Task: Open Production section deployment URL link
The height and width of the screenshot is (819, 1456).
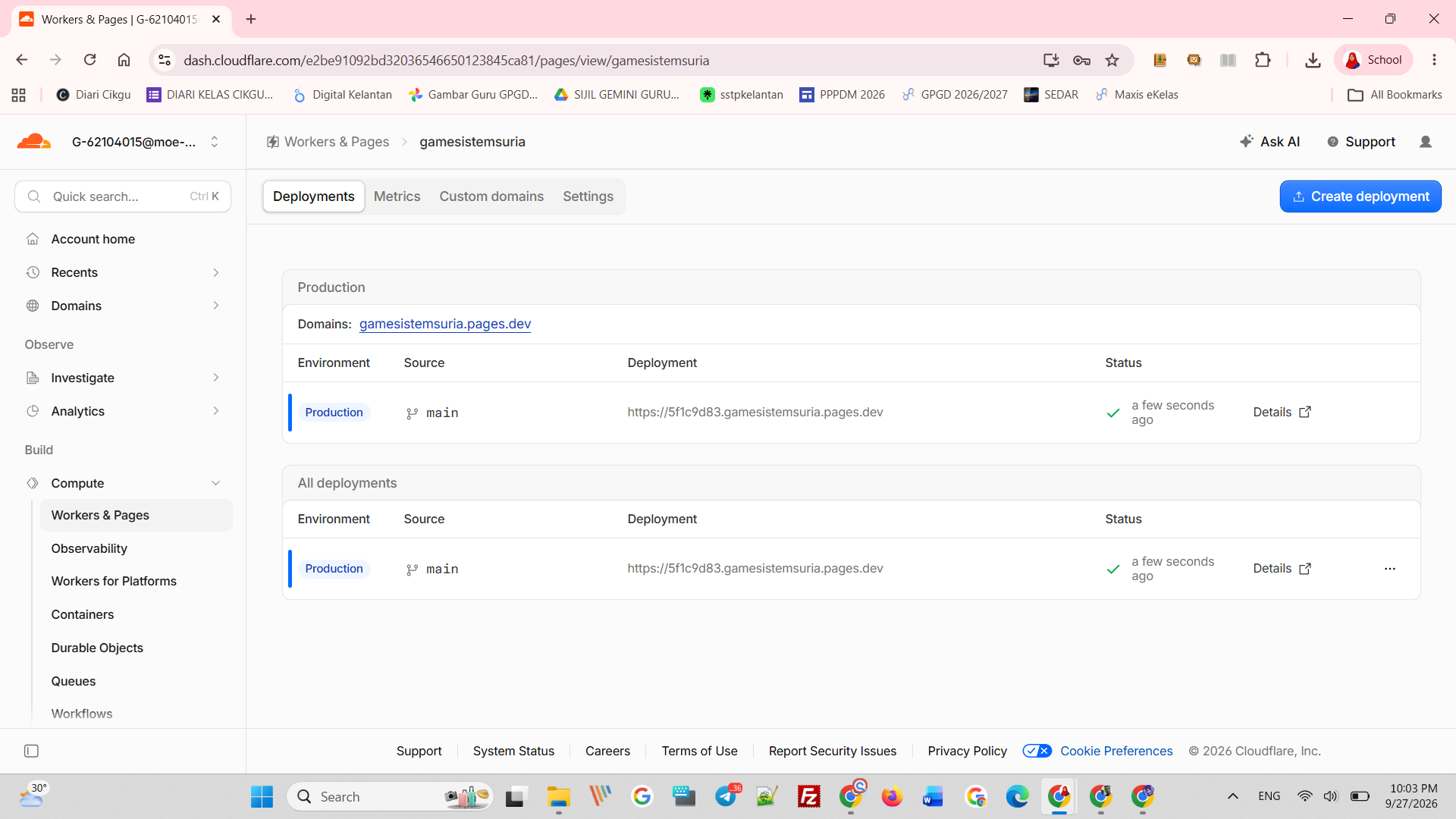Action: coord(755,413)
